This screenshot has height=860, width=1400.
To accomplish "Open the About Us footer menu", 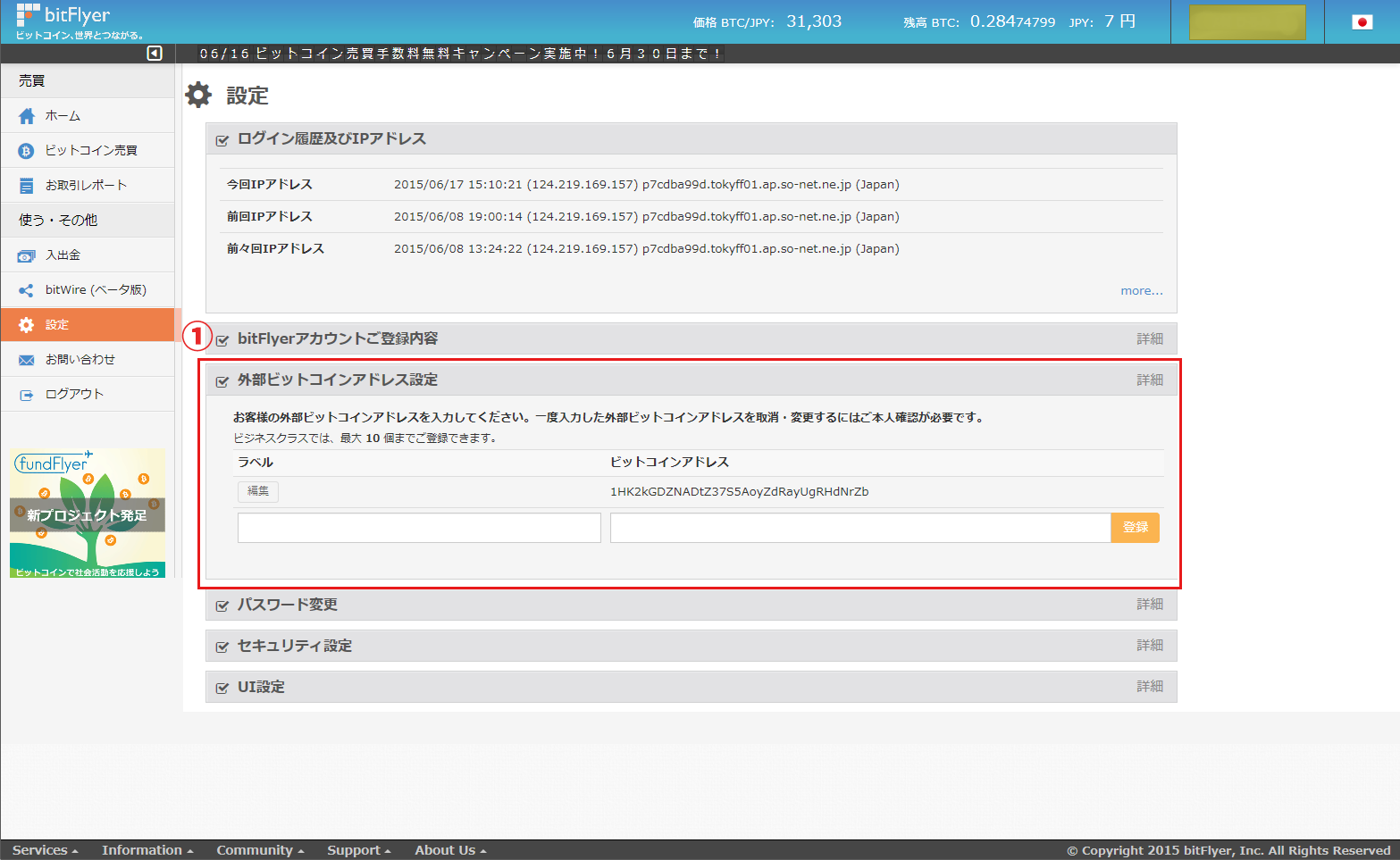I will [x=450, y=850].
